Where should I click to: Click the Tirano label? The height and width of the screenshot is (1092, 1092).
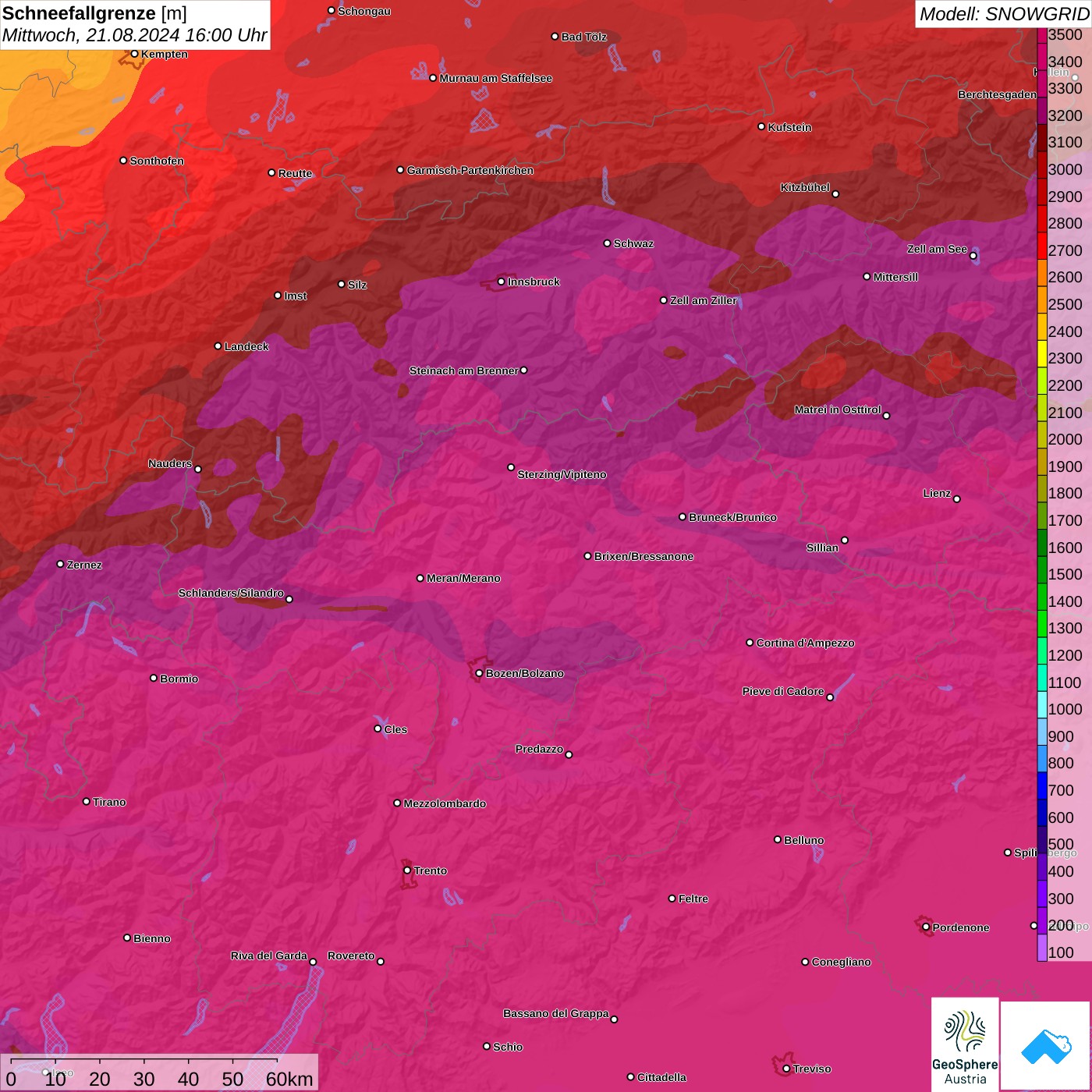109,802
